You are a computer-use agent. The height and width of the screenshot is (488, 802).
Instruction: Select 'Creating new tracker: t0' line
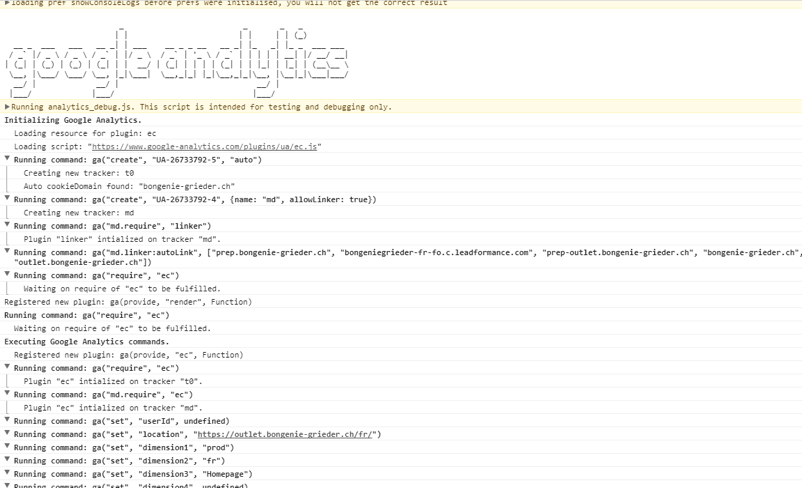click(79, 173)
